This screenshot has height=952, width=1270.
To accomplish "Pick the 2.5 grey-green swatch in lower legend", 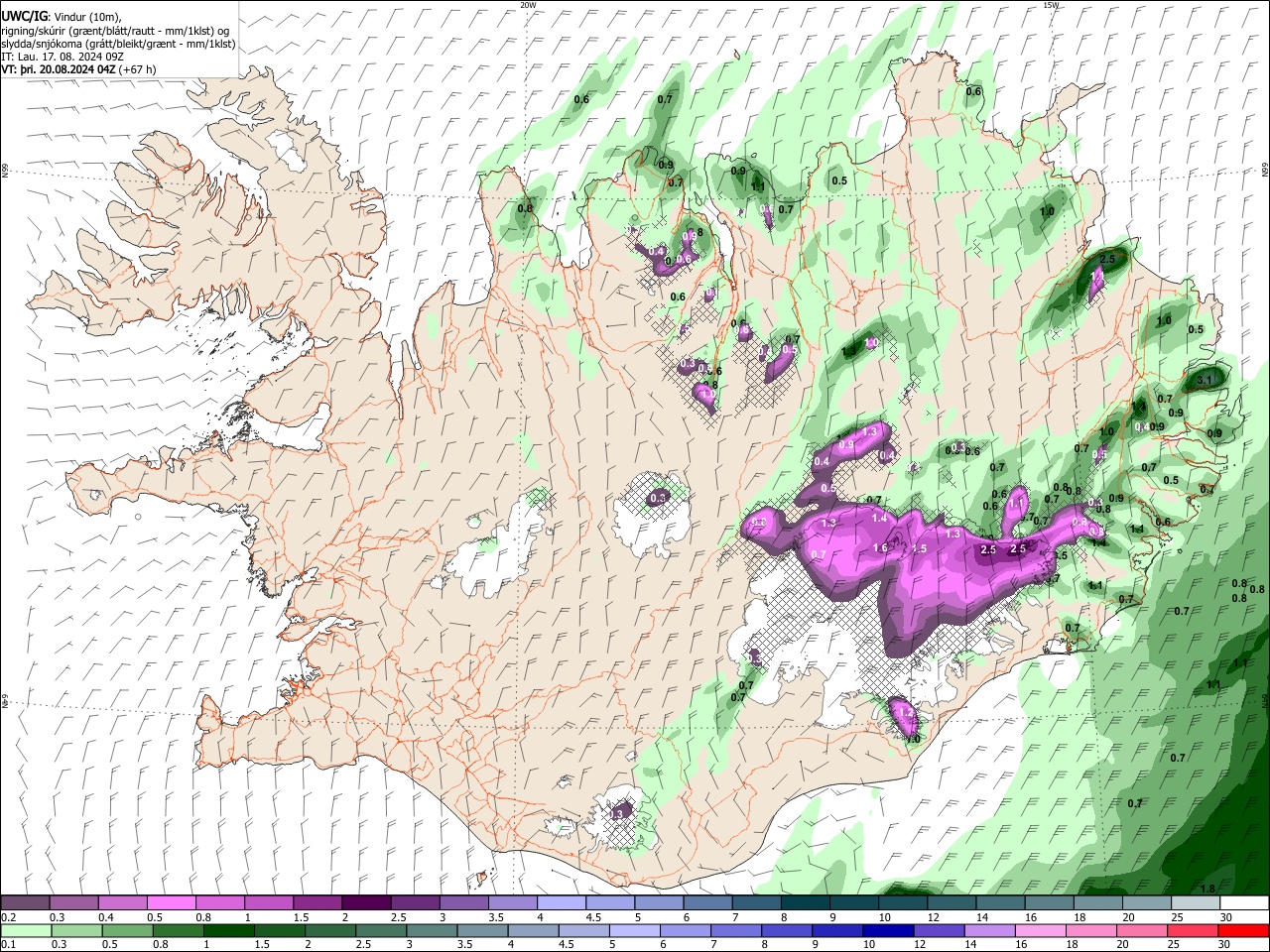I will (x=381, y=931).
